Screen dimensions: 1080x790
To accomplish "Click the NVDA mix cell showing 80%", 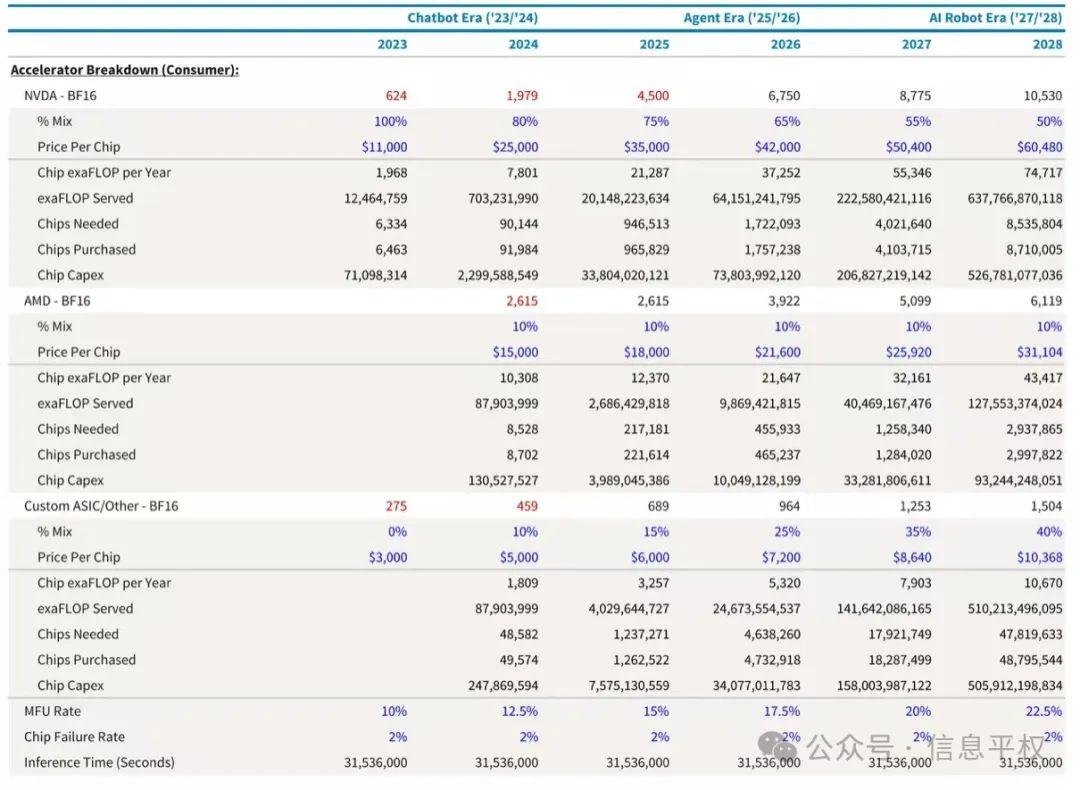I will (525, 121).
